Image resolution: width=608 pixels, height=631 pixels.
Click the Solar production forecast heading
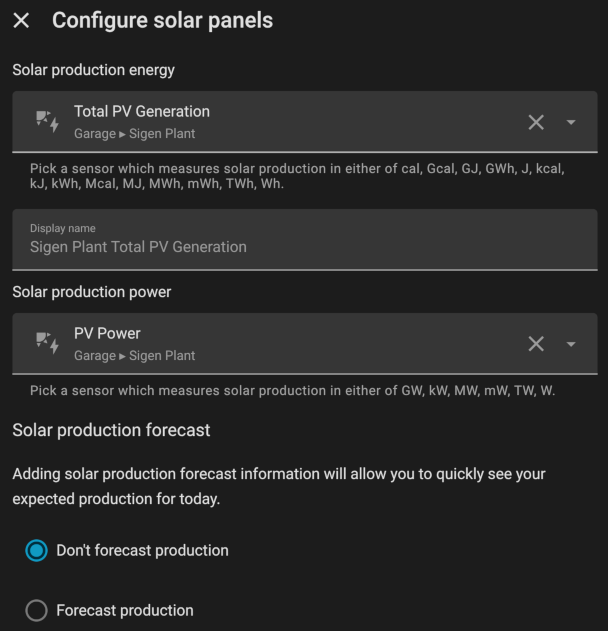click(111, 430)
